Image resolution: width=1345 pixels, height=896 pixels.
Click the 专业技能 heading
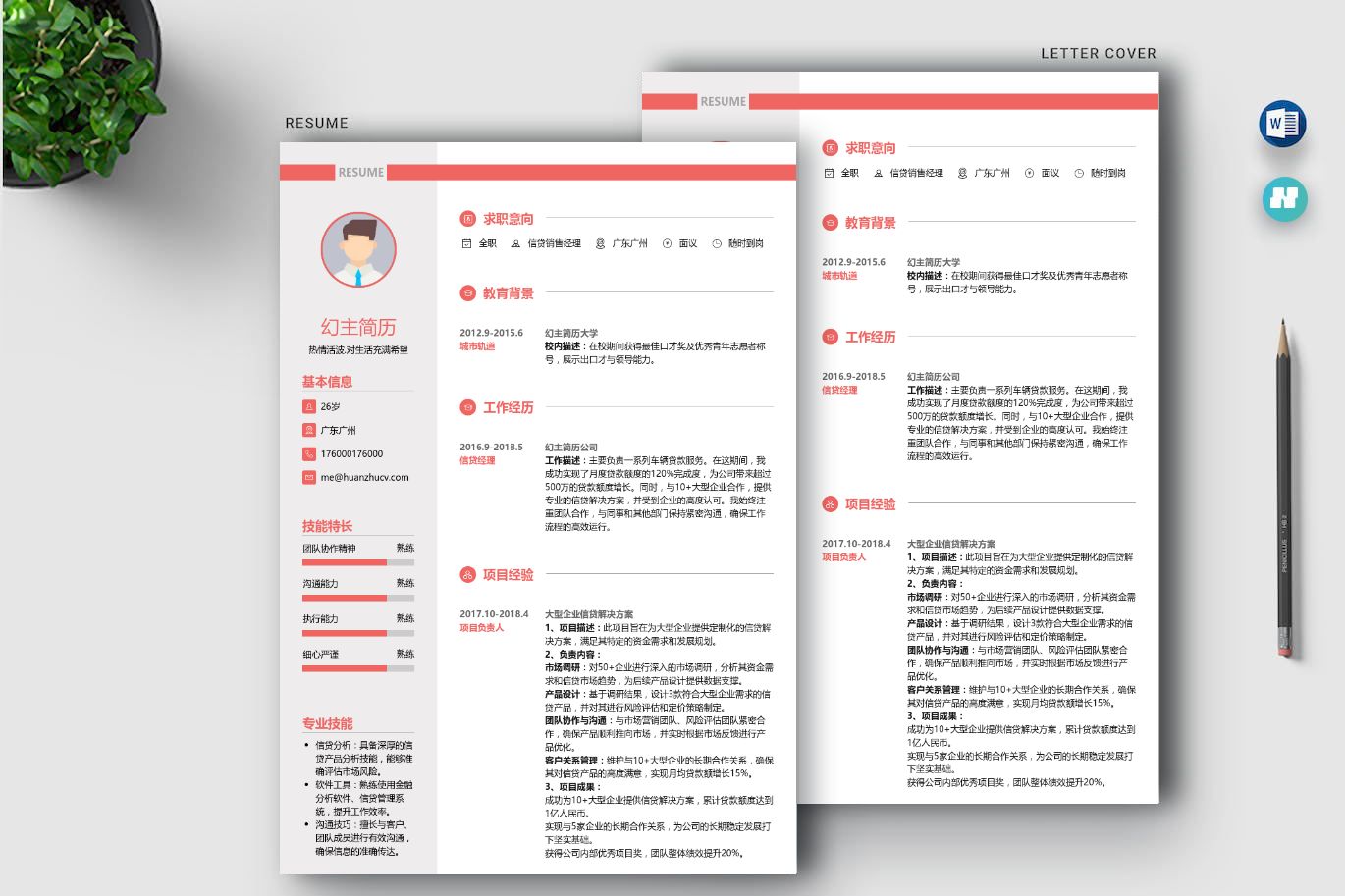(327, 723)
